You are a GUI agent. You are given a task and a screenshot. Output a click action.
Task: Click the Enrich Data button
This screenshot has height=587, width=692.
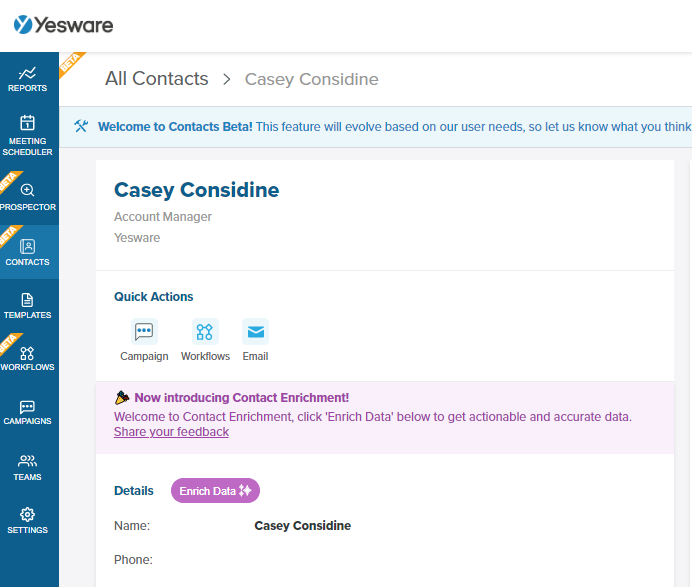coord(215,491)
